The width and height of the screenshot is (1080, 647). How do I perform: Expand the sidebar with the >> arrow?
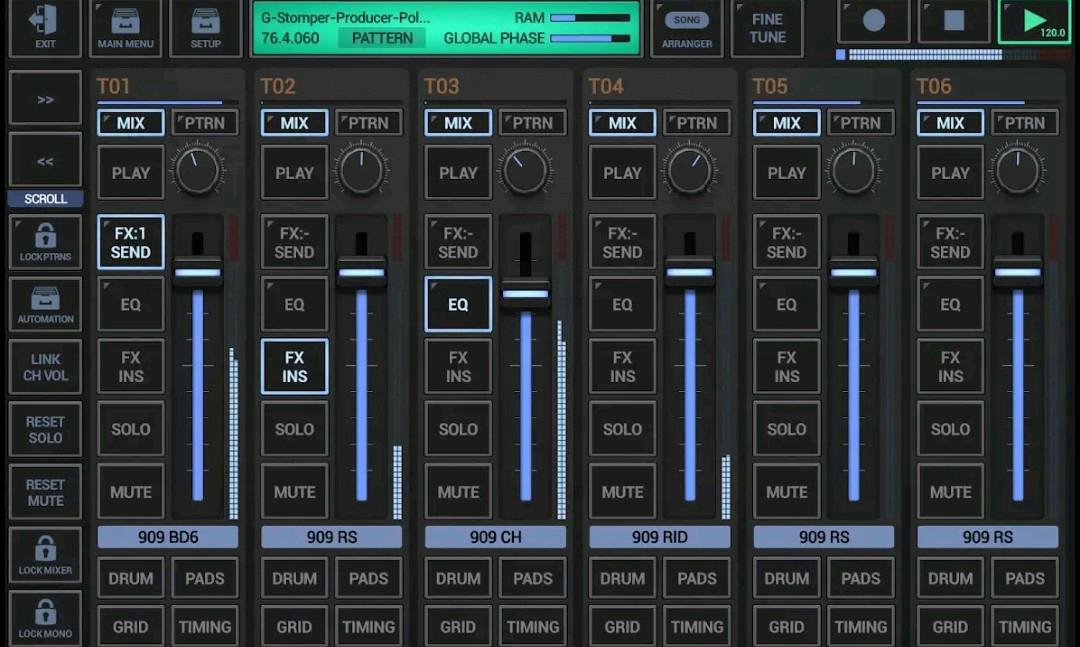click(45, 98)
